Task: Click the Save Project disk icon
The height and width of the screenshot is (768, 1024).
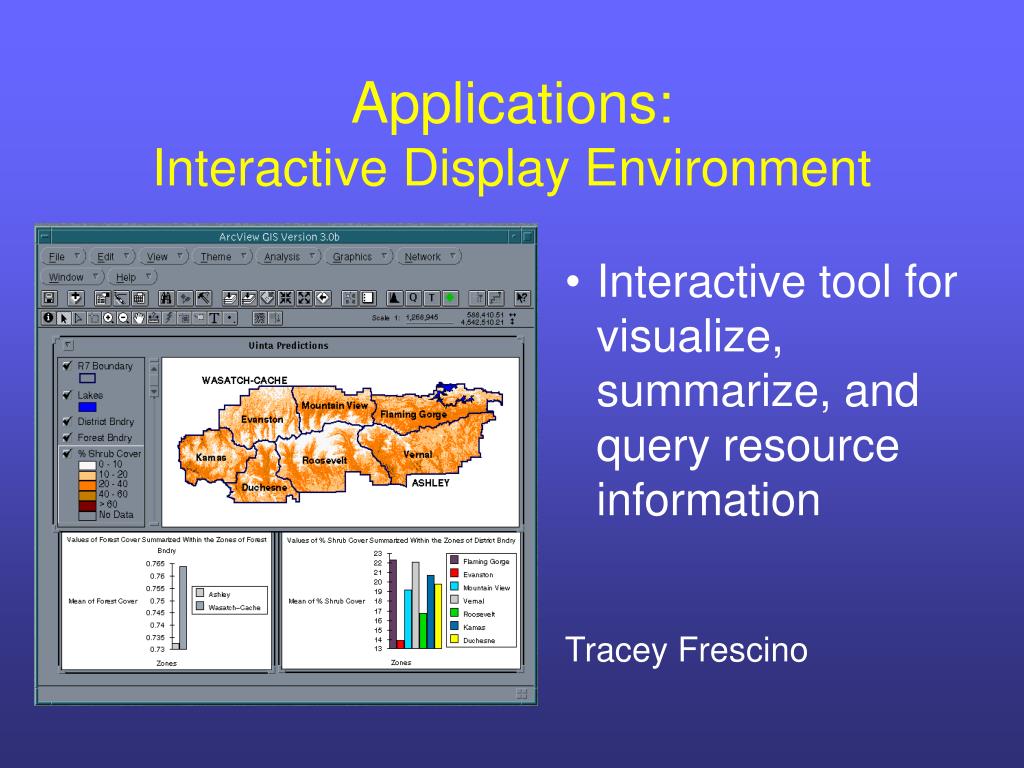Action: click(x=49, y=298)
